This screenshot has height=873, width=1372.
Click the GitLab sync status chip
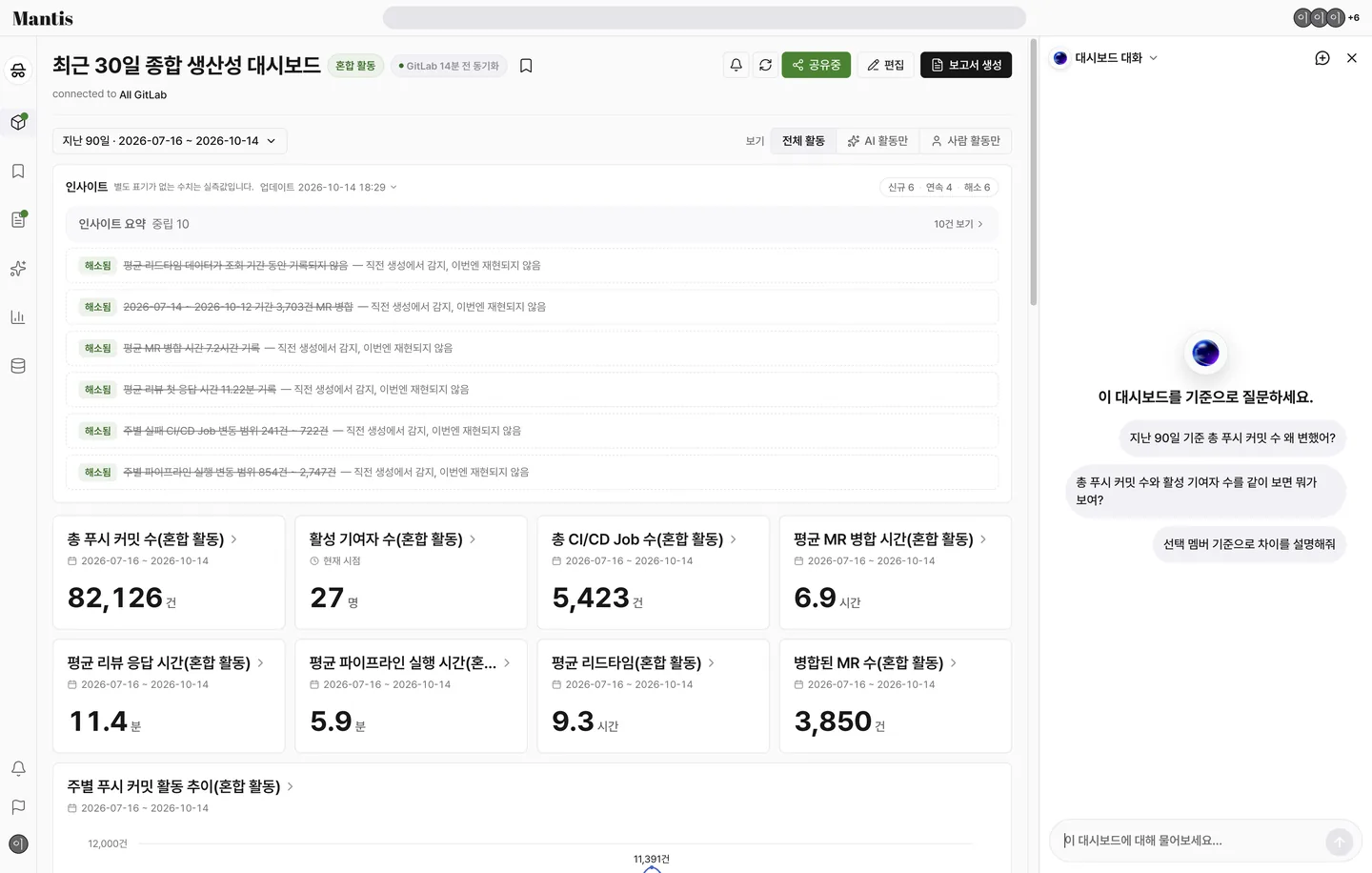449,66
